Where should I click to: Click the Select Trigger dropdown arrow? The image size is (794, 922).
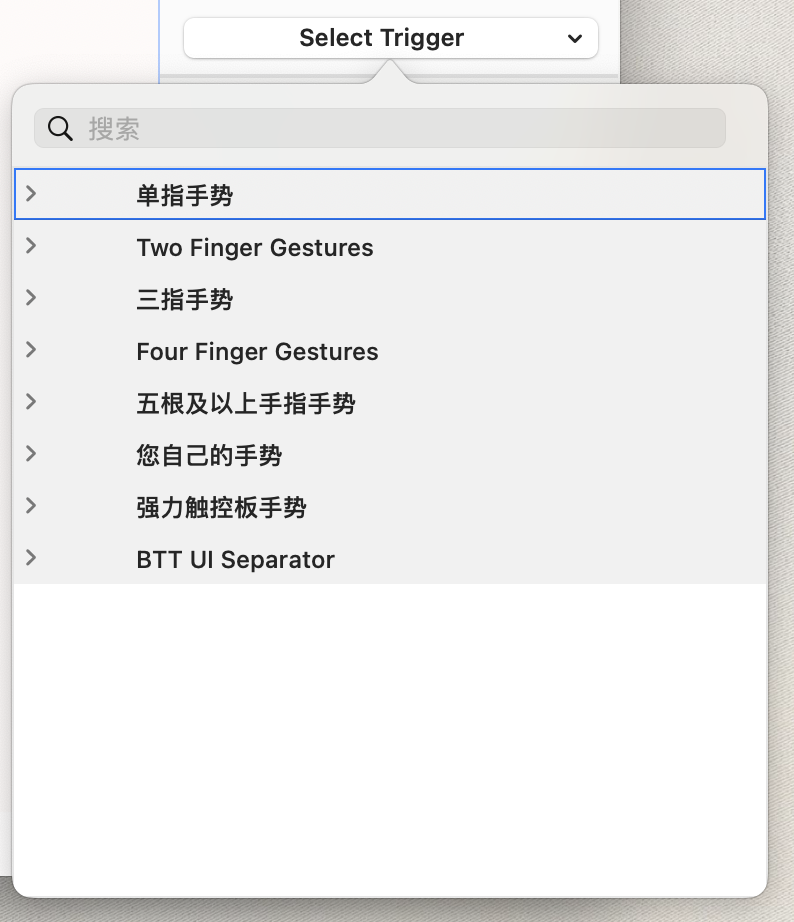(575, 39)
